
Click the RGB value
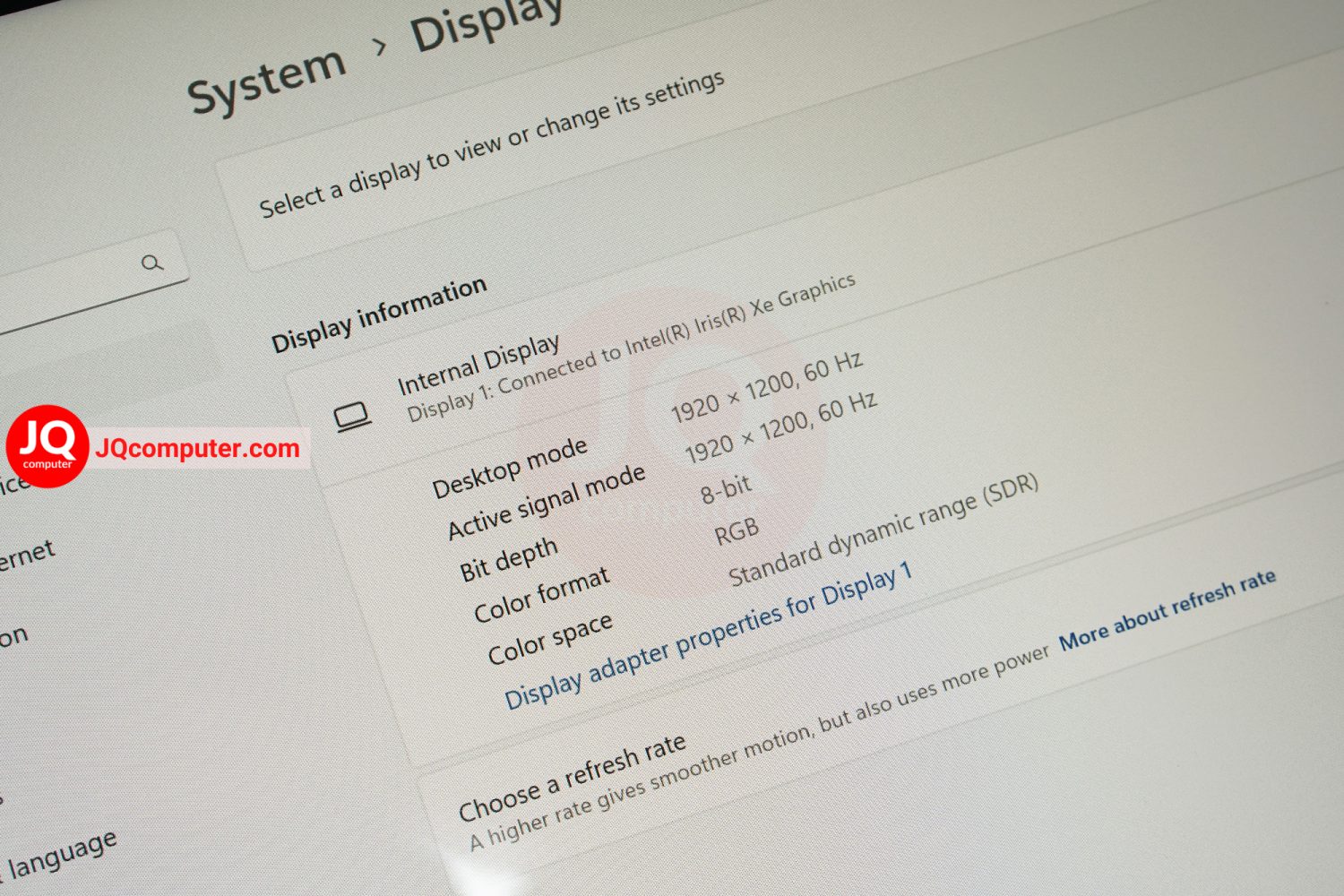[x=737, y=531]
